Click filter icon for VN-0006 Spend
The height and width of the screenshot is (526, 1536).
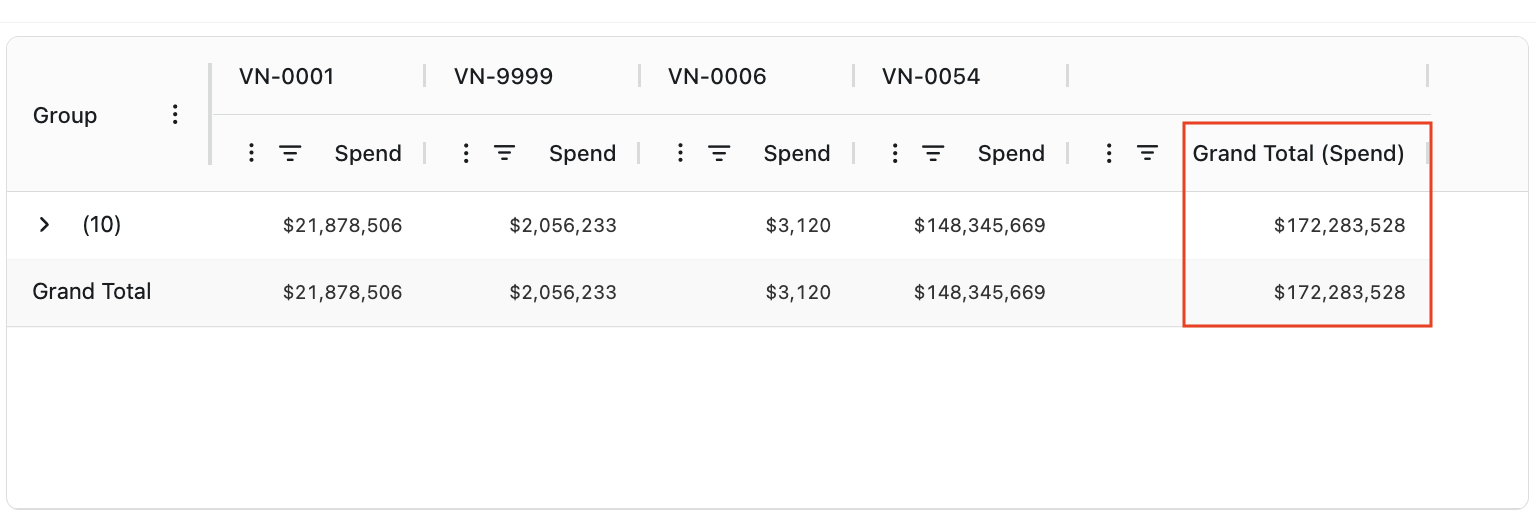click(x=719, y=153)
